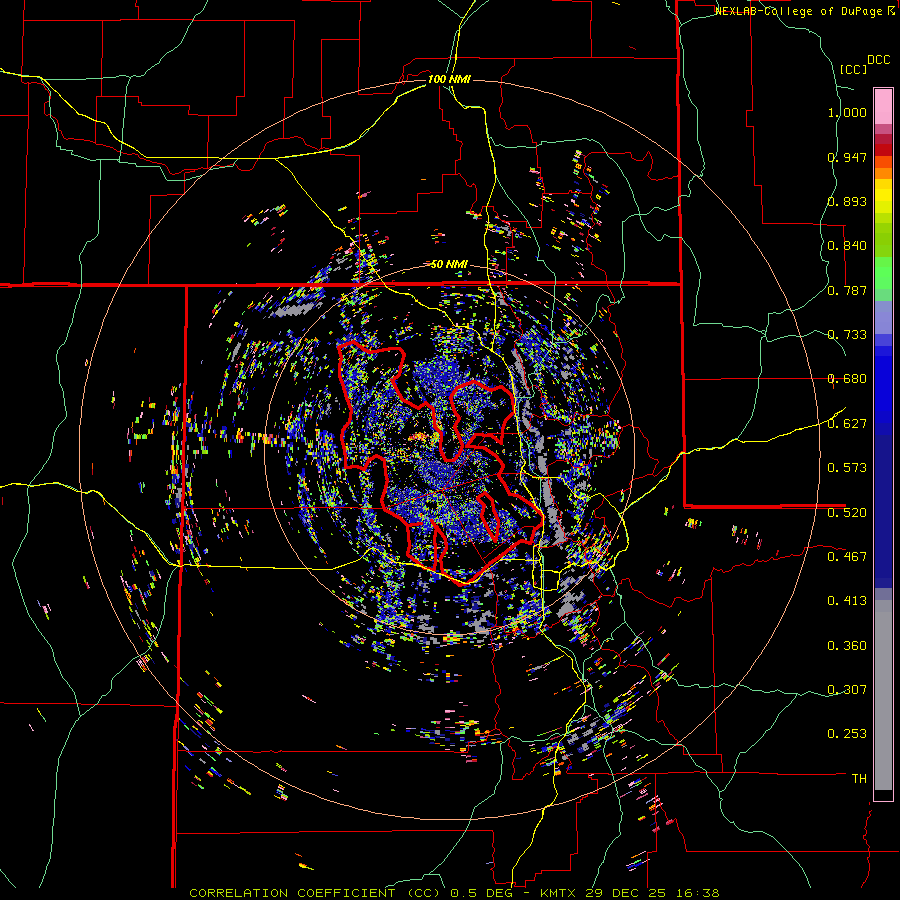Click the 0.360 scale value
This screenshot has width=900, height=900.
(x=847, y=645)
